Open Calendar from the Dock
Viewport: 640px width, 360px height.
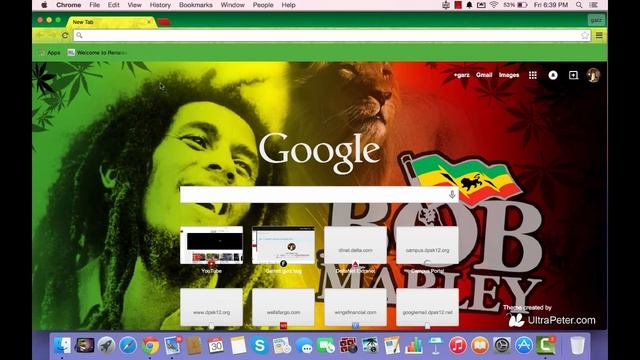(x=216, y=345)
